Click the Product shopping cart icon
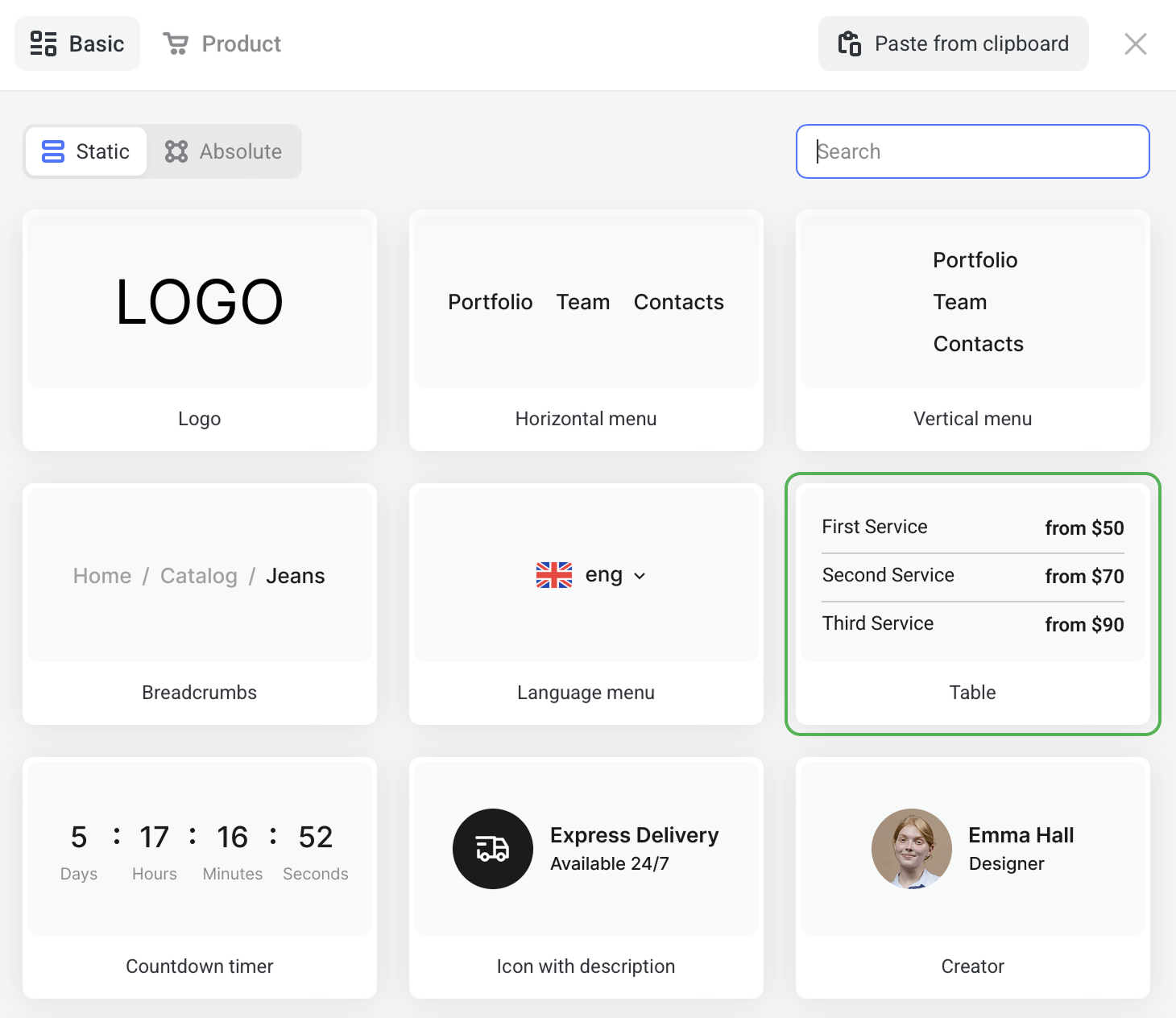Screen dimensions: 1176x1018 click(x=176, y=43)
